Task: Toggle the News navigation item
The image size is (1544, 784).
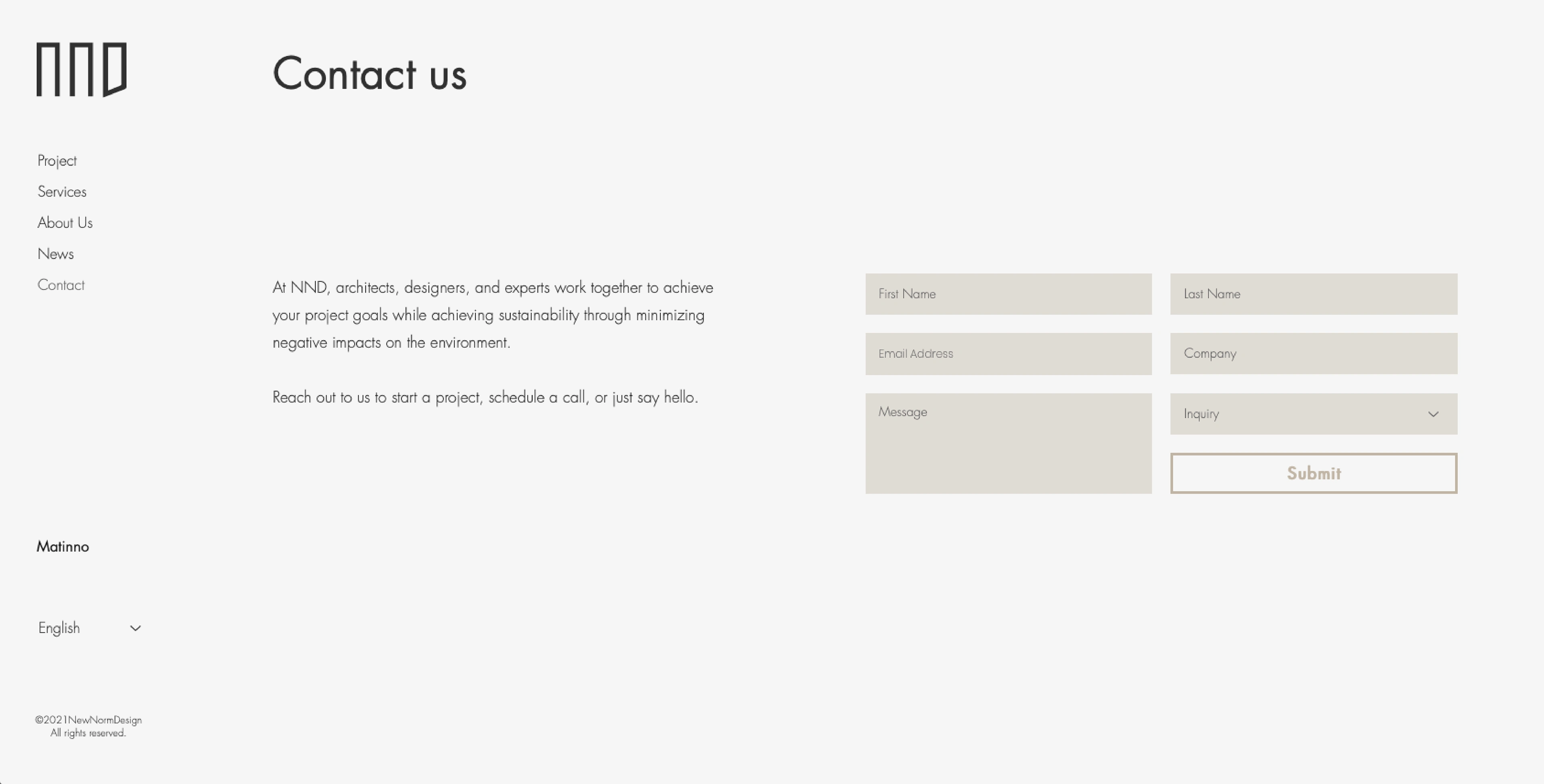Action: [55, 253]
